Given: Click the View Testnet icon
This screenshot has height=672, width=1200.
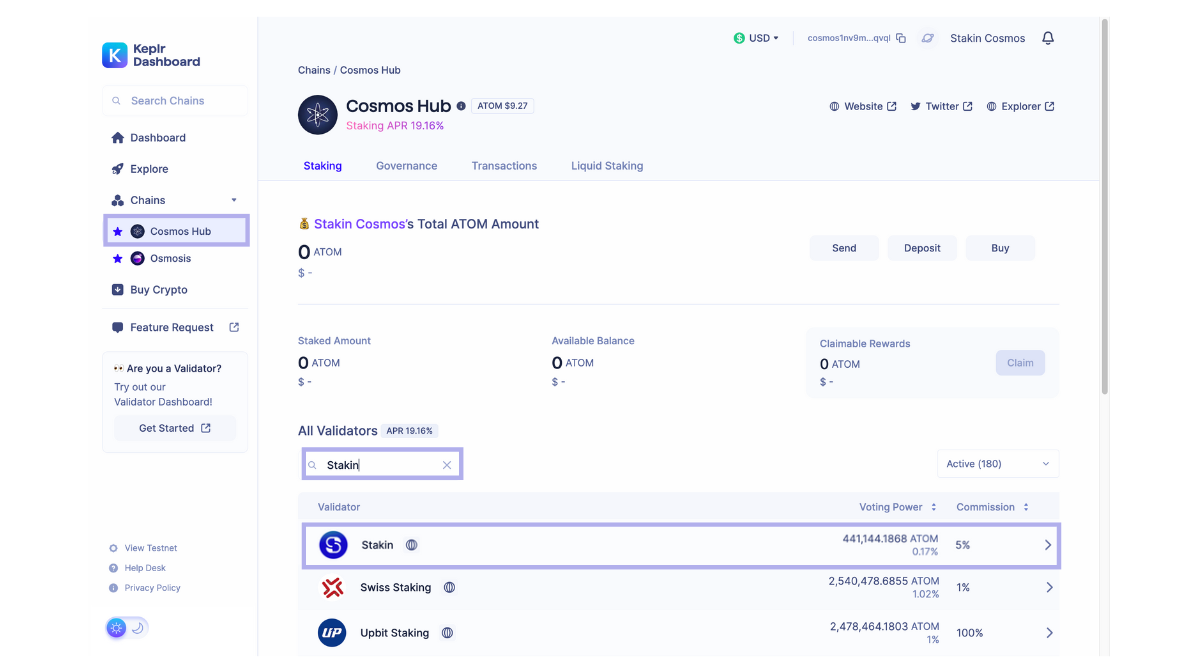Looking at the screenshot, I should coord(113,548).
